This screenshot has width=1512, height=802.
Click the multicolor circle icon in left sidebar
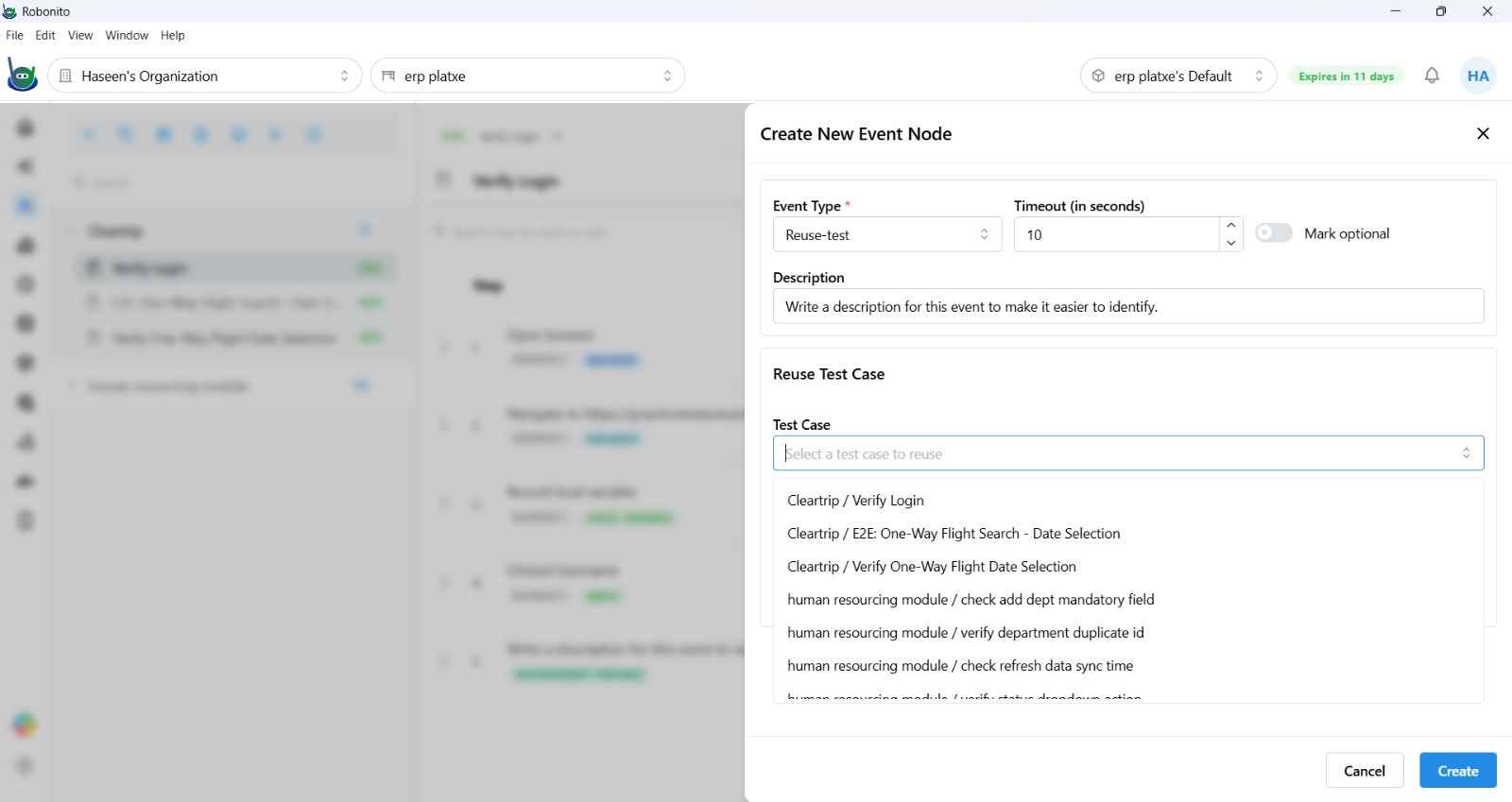tap(25, 725)
